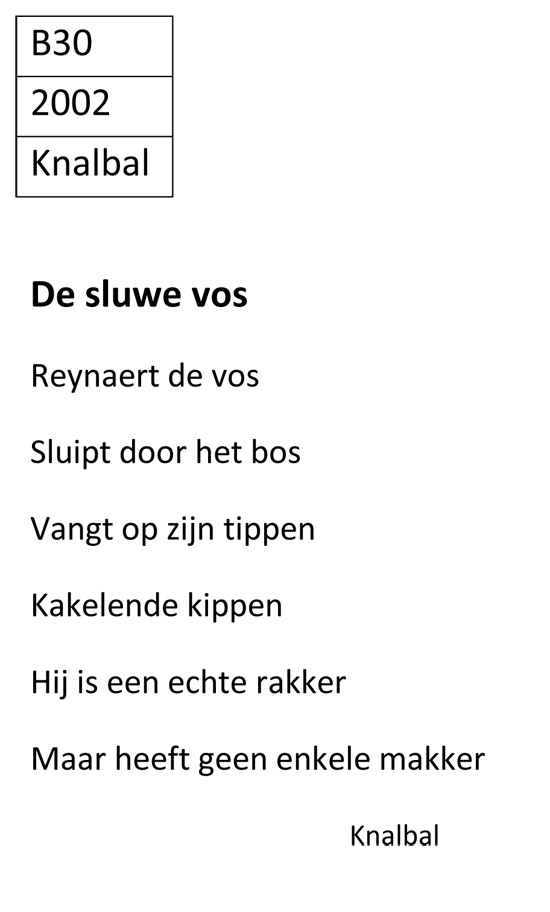Image resolution: width=550 pixels, height=912 pixels.
Task: Click the line Kakelende kippen
Action: point(156,607)
